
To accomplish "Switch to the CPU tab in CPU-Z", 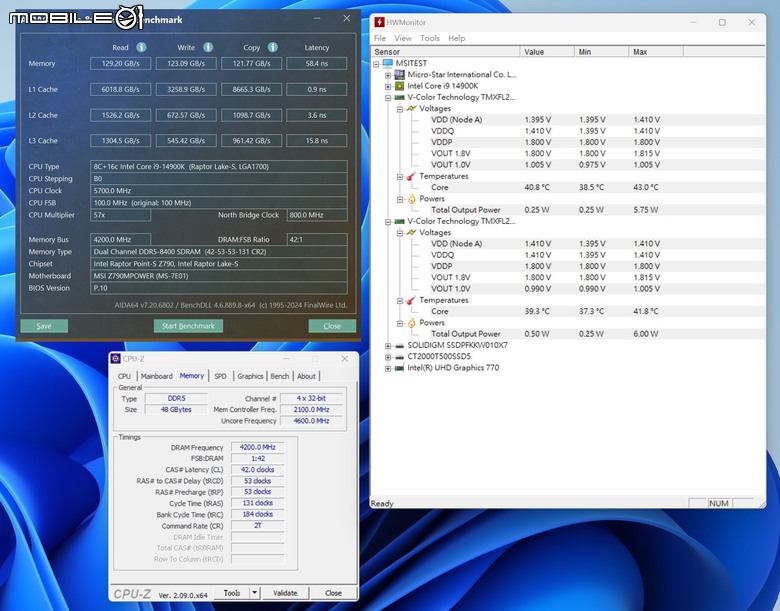I will pyautogui.click(x=124, y=376).
